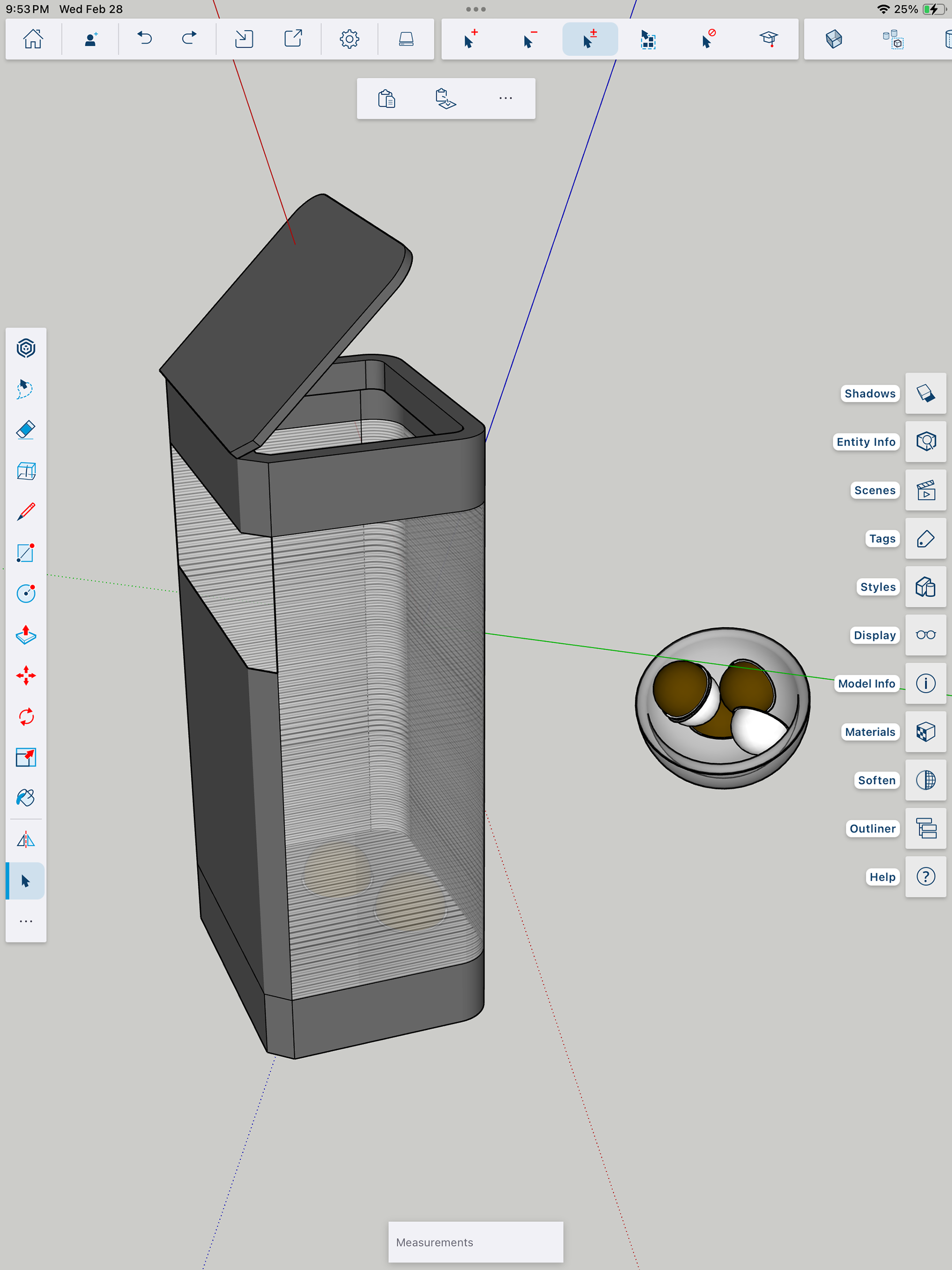This screenshot has height=1270, width=952.
Task: Select the Eraser tool
Action: tap(26, 429)
